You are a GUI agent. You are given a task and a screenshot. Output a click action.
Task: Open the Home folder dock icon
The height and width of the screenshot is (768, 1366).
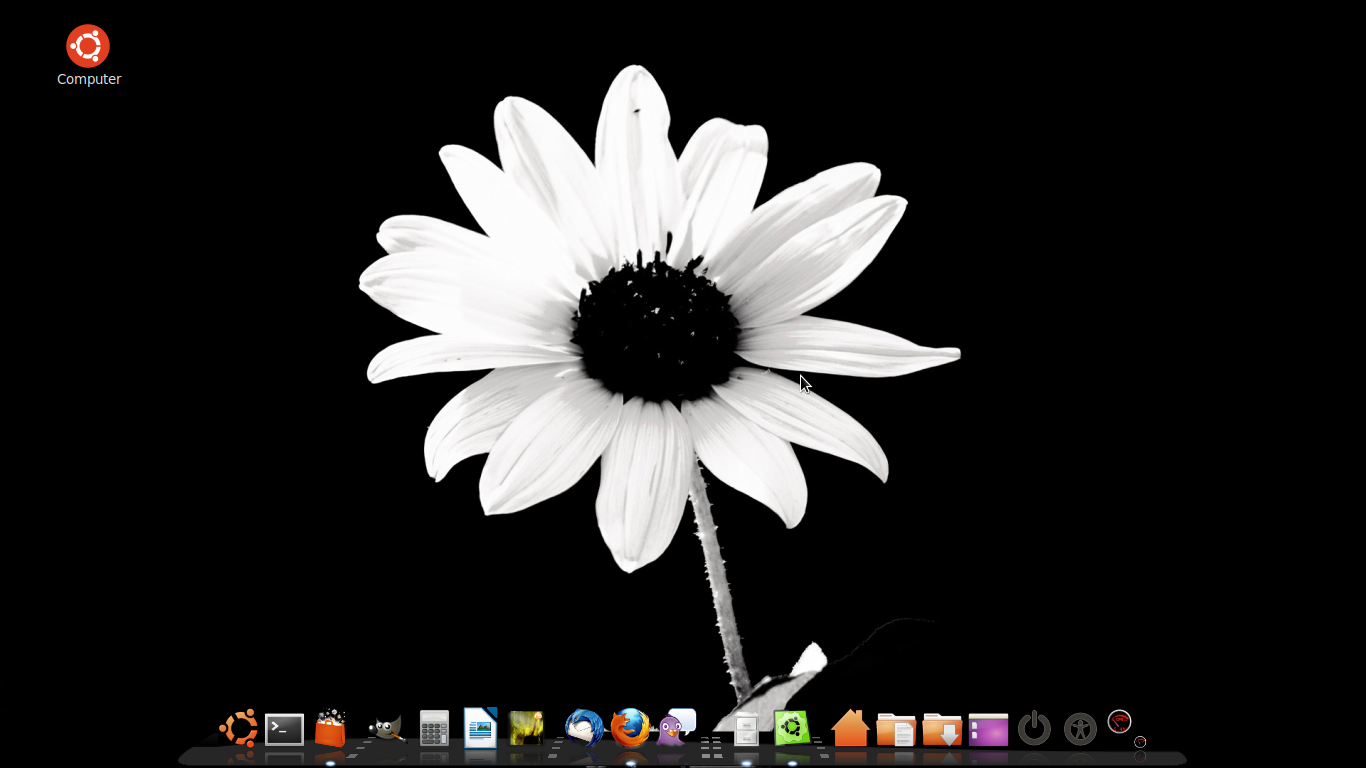click(850, 728)
